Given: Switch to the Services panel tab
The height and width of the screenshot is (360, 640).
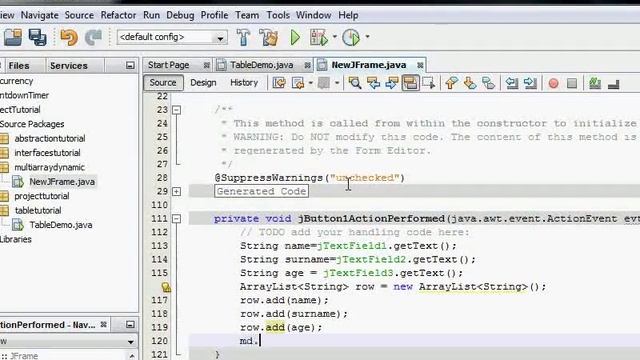Looking at the screenshot, I should (69, 66).
